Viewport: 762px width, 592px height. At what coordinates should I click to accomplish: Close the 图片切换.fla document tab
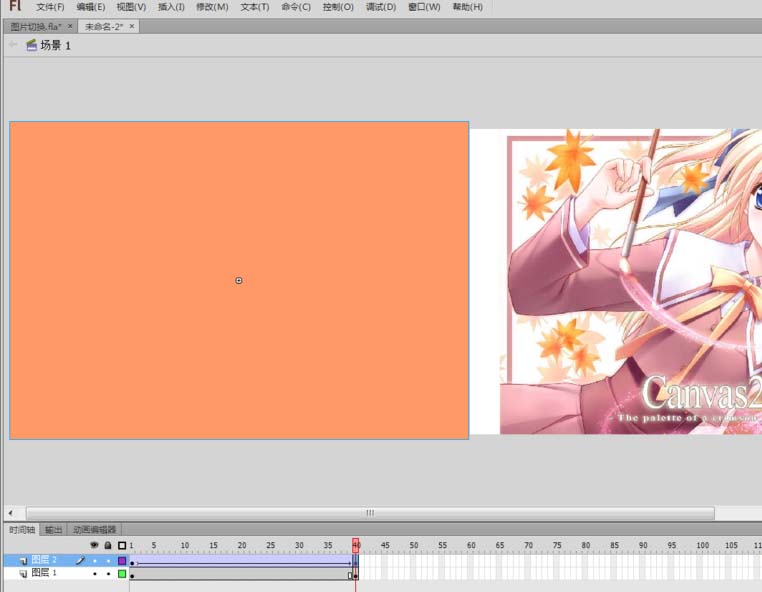click(70, 26)
